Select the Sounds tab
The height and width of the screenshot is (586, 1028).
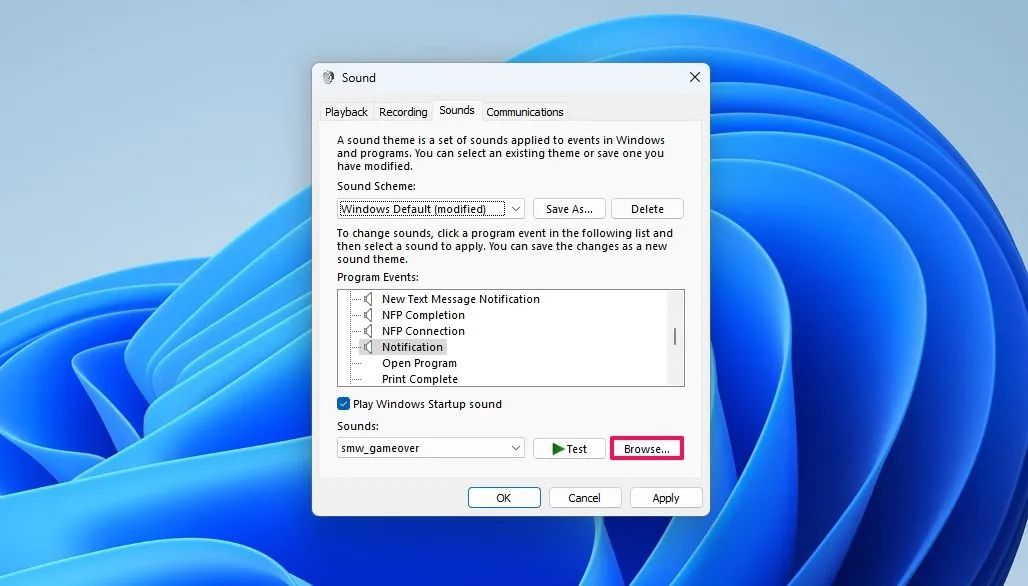pos(457,110)
